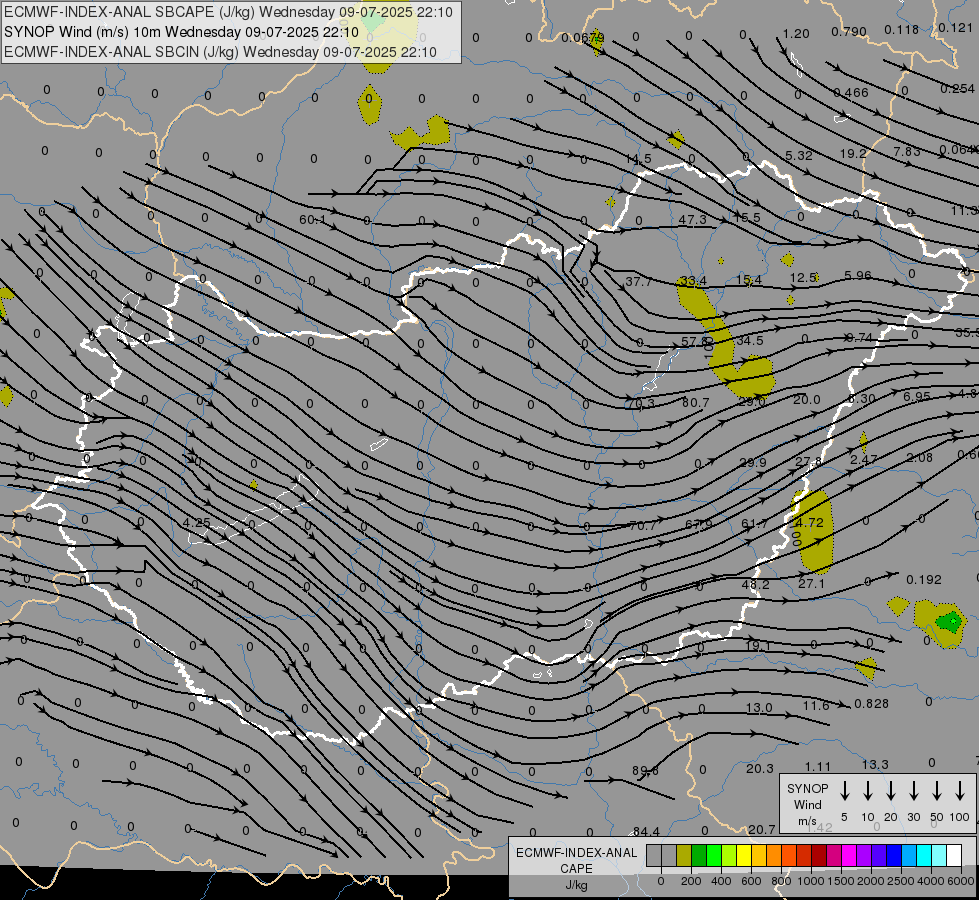
Task: Click the 13.0 value on the map
Action: (759, 708)
